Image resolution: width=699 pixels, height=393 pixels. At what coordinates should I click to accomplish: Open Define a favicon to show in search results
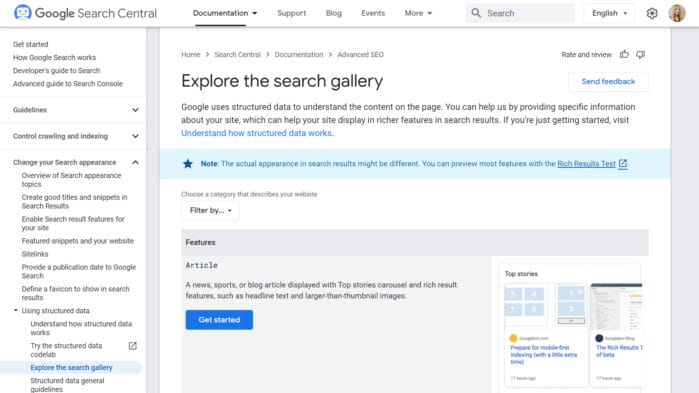tap(75, 293)
